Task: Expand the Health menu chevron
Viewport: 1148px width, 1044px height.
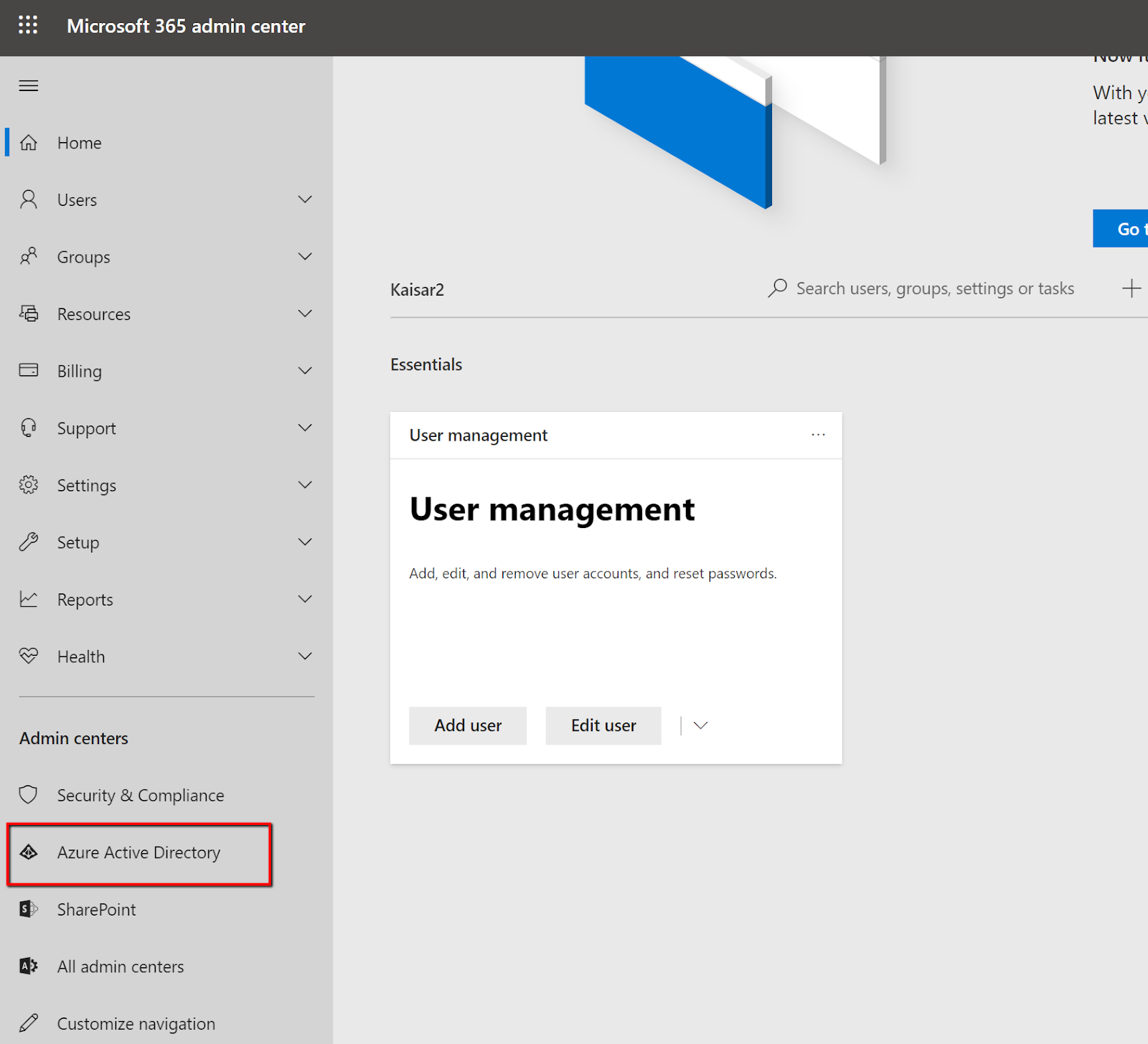Action: pos(305,656)
